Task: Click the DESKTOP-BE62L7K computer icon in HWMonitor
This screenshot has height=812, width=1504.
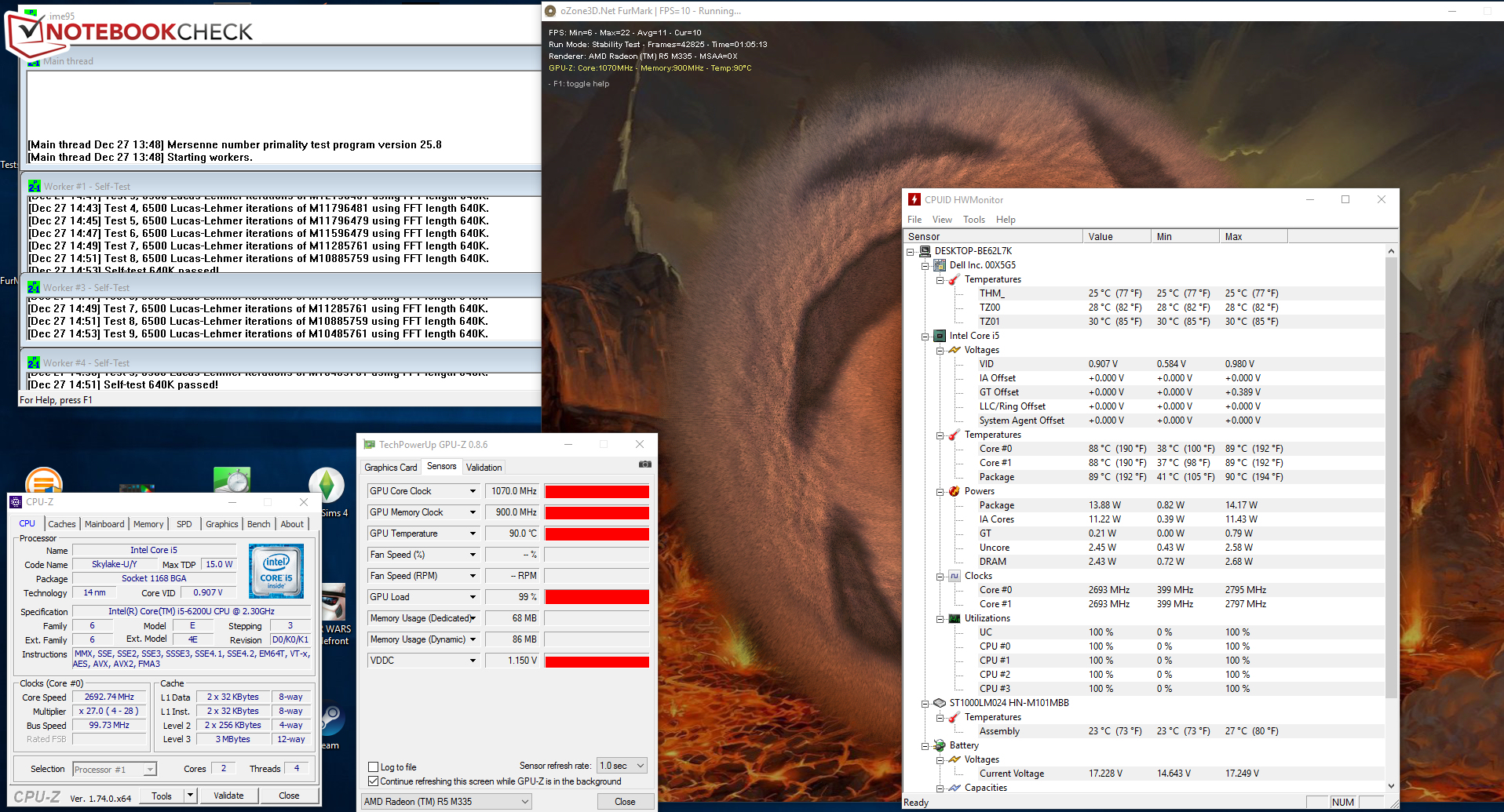Action: point(925,251)
